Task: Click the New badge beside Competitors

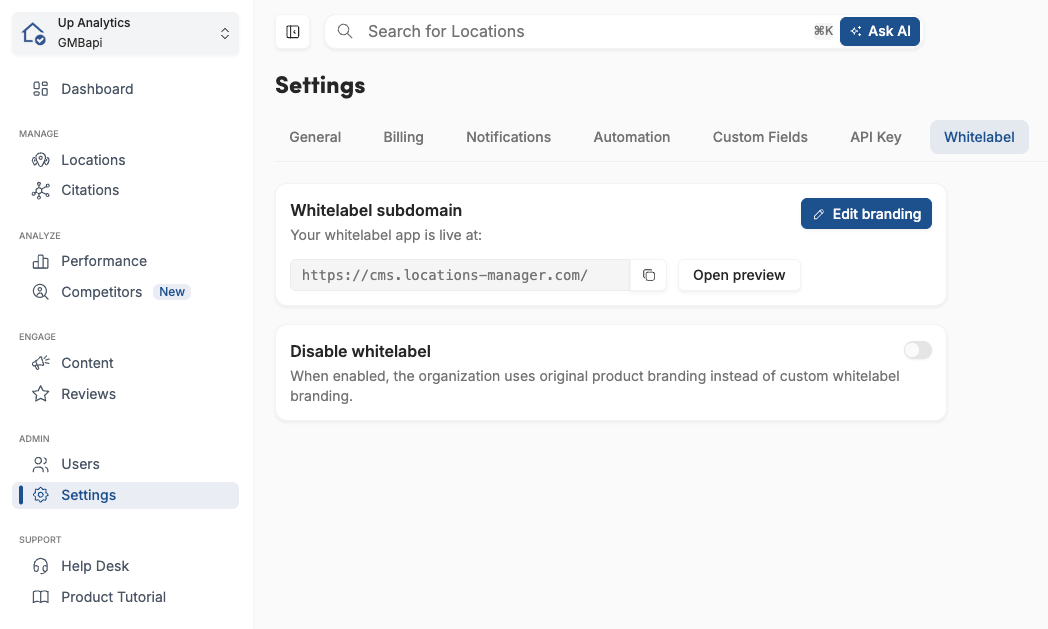Action: [172, 292]
